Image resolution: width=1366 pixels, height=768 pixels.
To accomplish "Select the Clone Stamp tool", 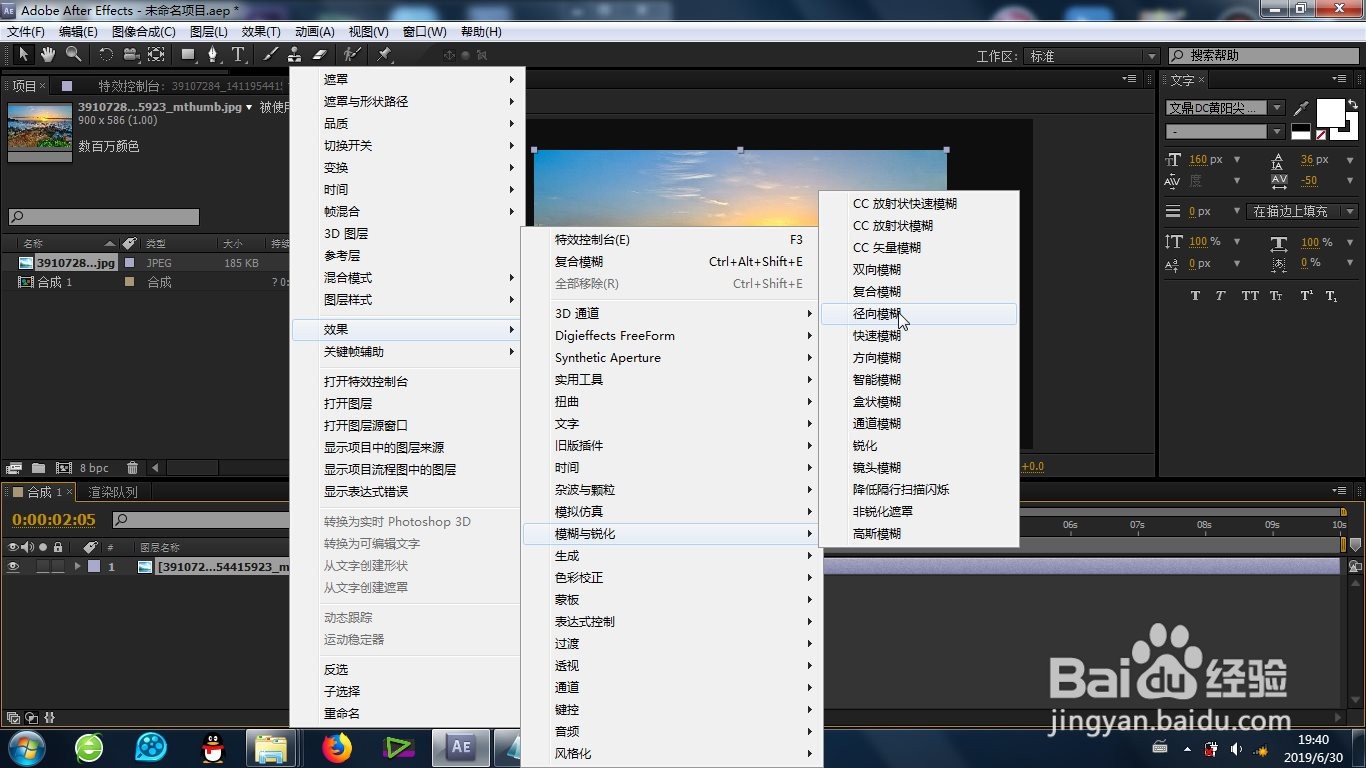I will point(295,55).
